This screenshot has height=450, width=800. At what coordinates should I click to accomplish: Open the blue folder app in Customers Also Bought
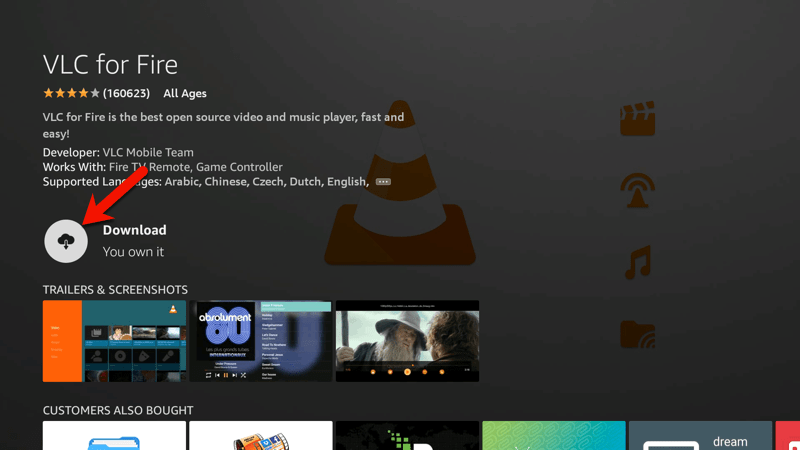point(114,435)
